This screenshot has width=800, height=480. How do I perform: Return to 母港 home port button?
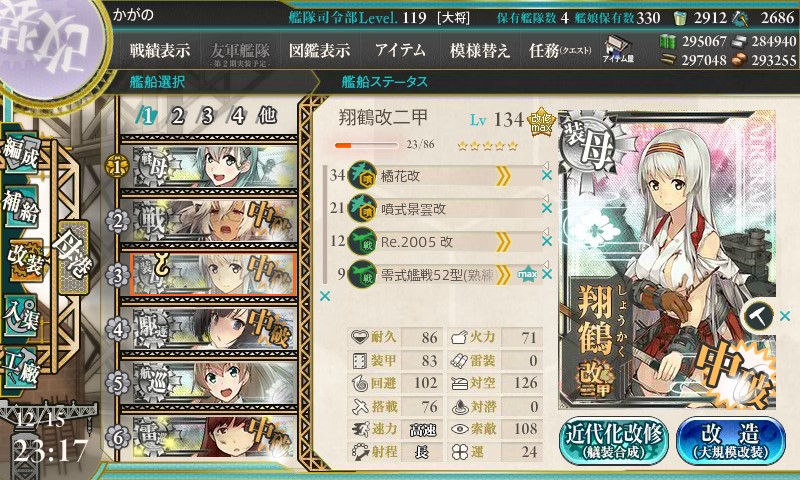pos(73,257)
